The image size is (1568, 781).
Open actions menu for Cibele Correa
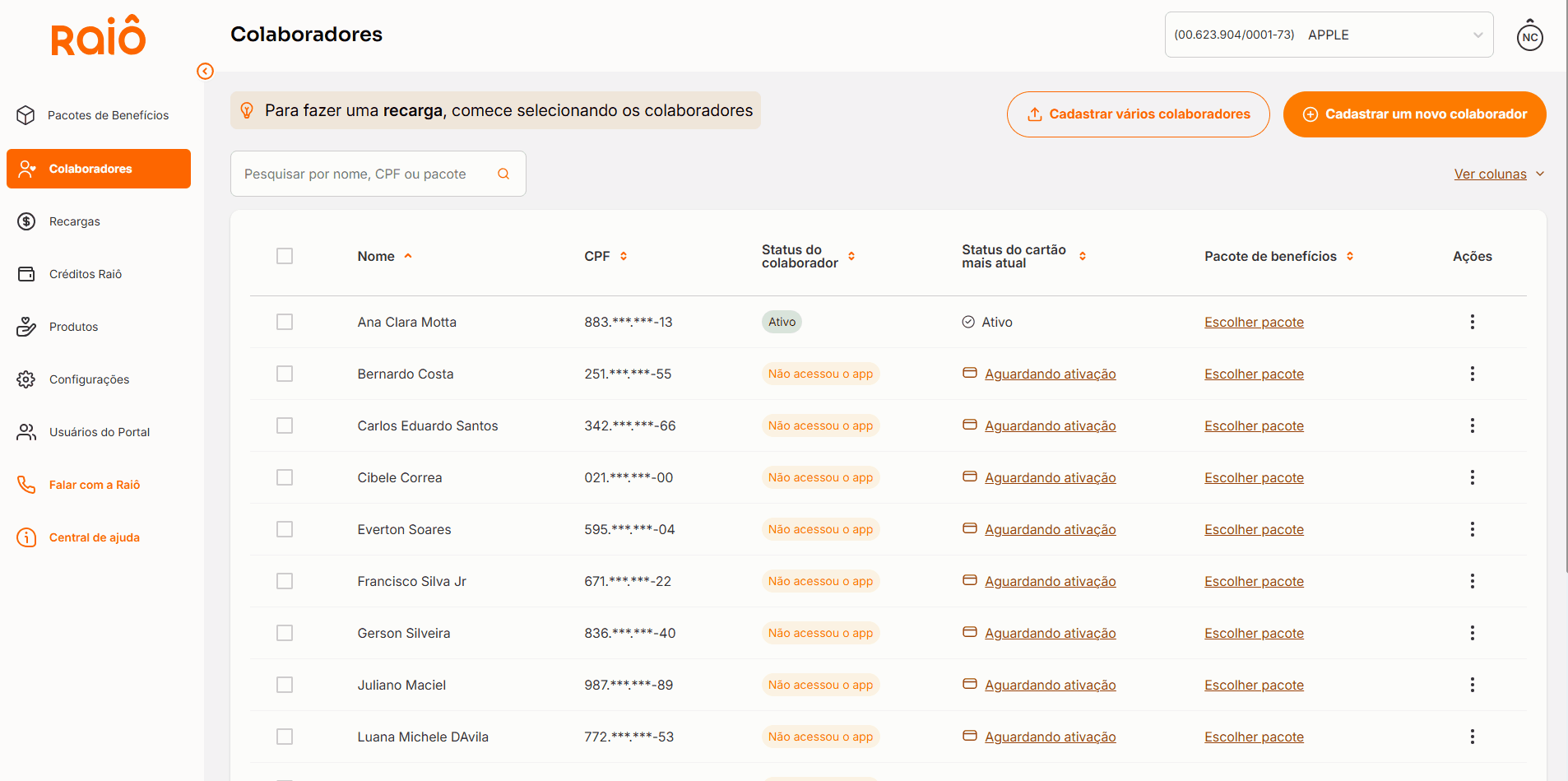1472,477
